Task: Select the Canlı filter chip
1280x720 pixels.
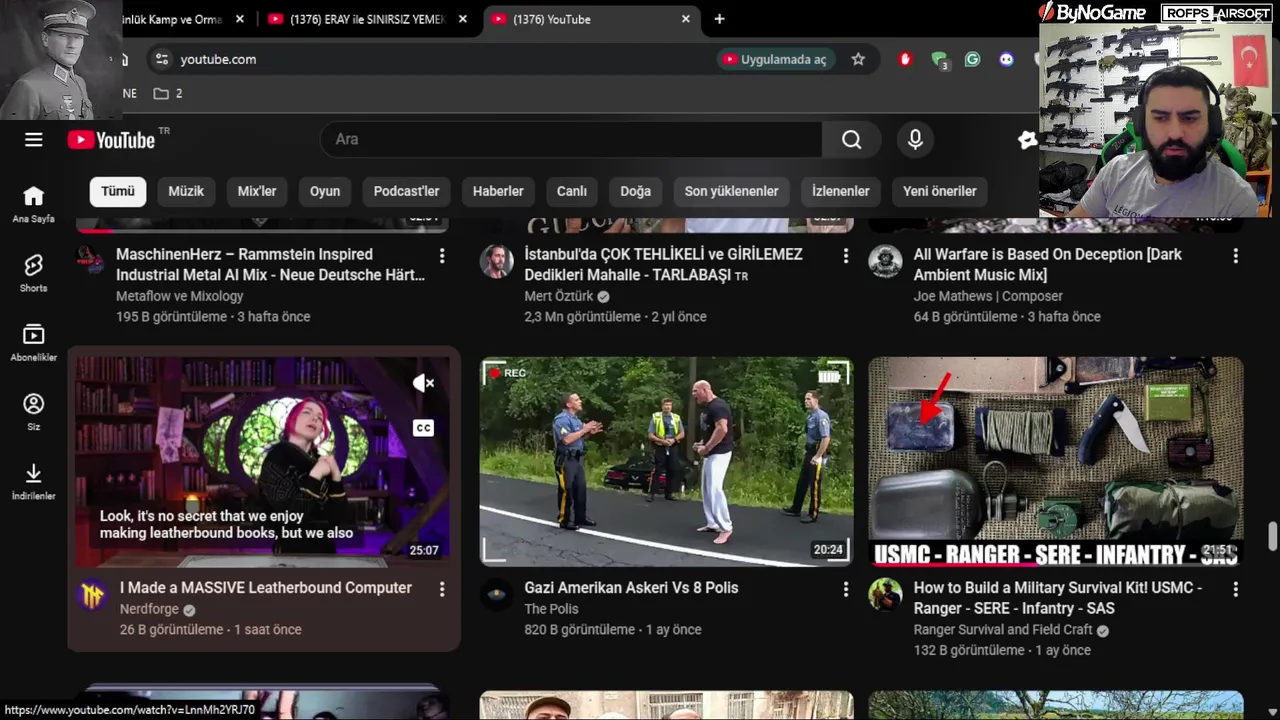Action: 572,191
